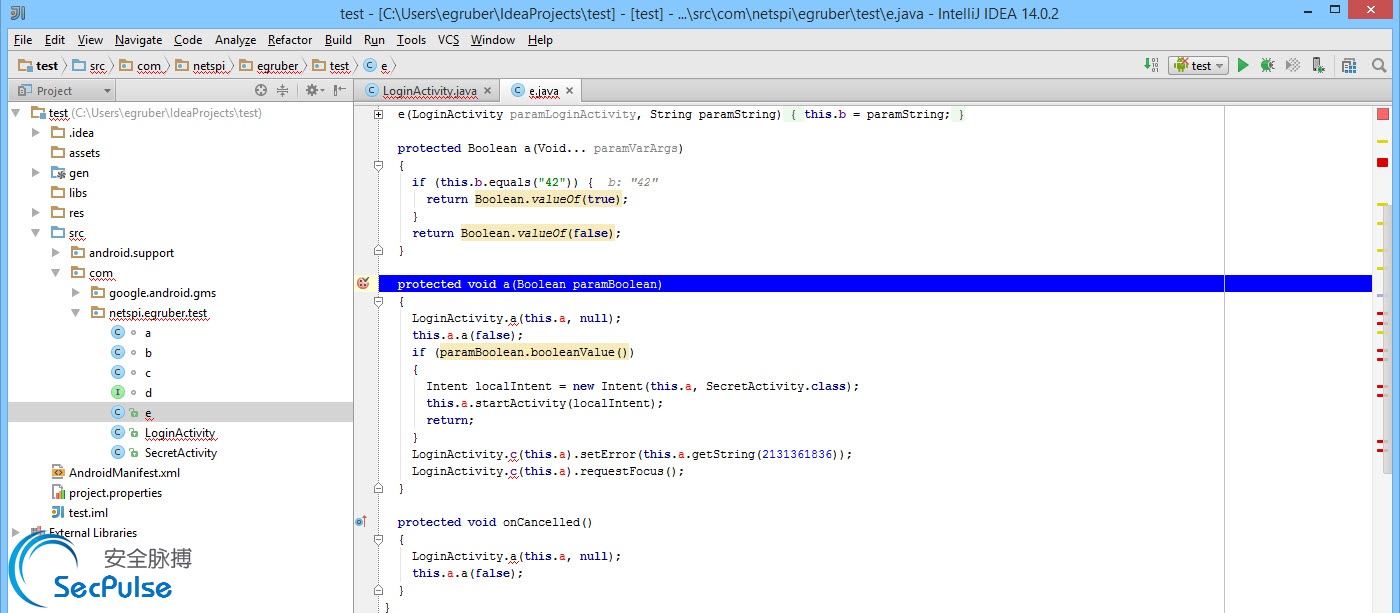Expand External Libraries node
This screenshot has width=1400, height=613.
pos(16,533)
